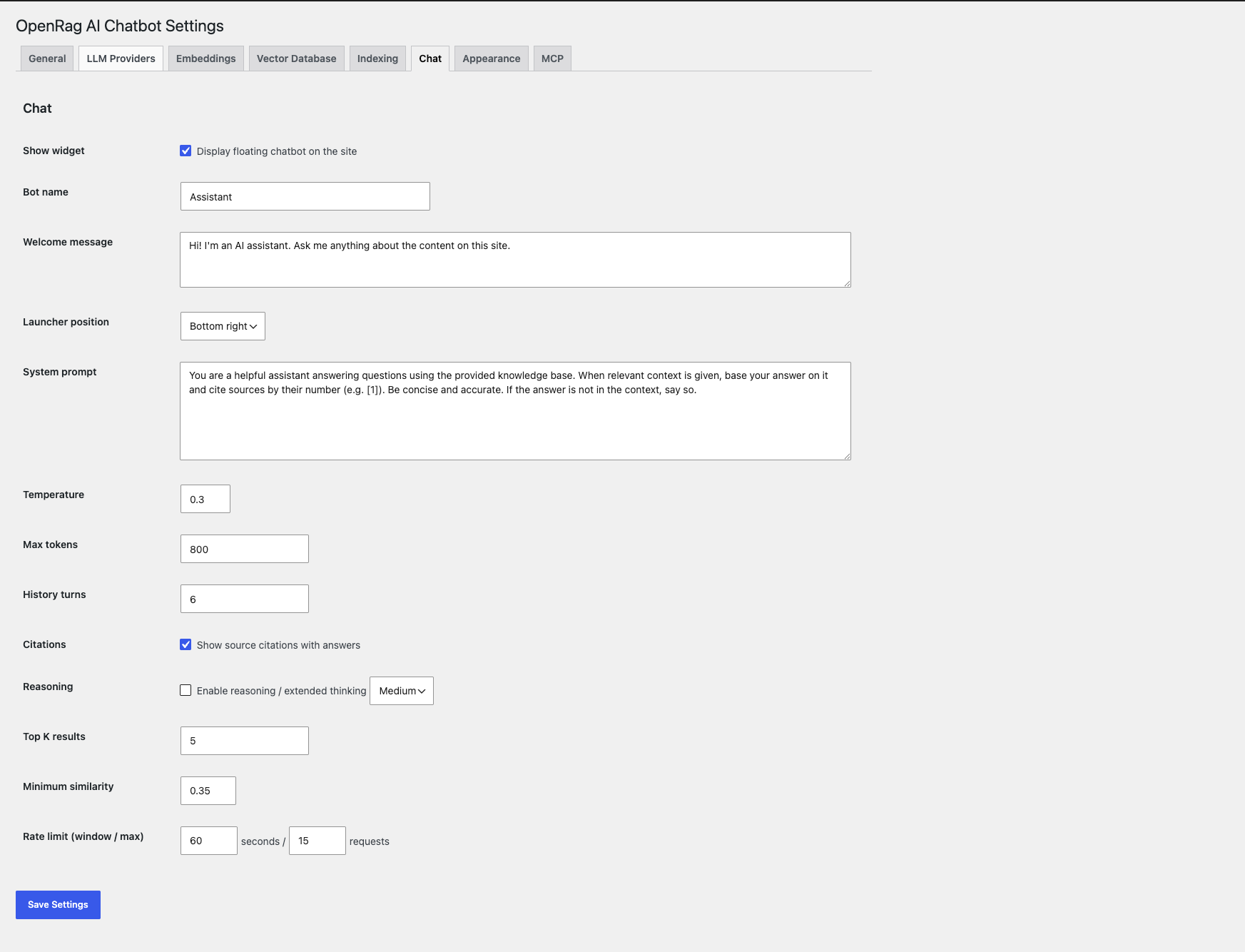
Task: Select the Minimum similarity field
Action: point(208,791)
